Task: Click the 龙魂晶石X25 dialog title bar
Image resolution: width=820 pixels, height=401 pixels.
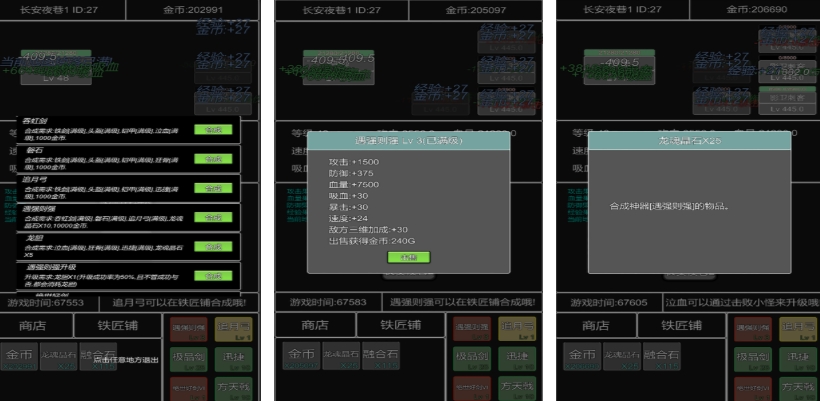Action: [x=689, y=141]
